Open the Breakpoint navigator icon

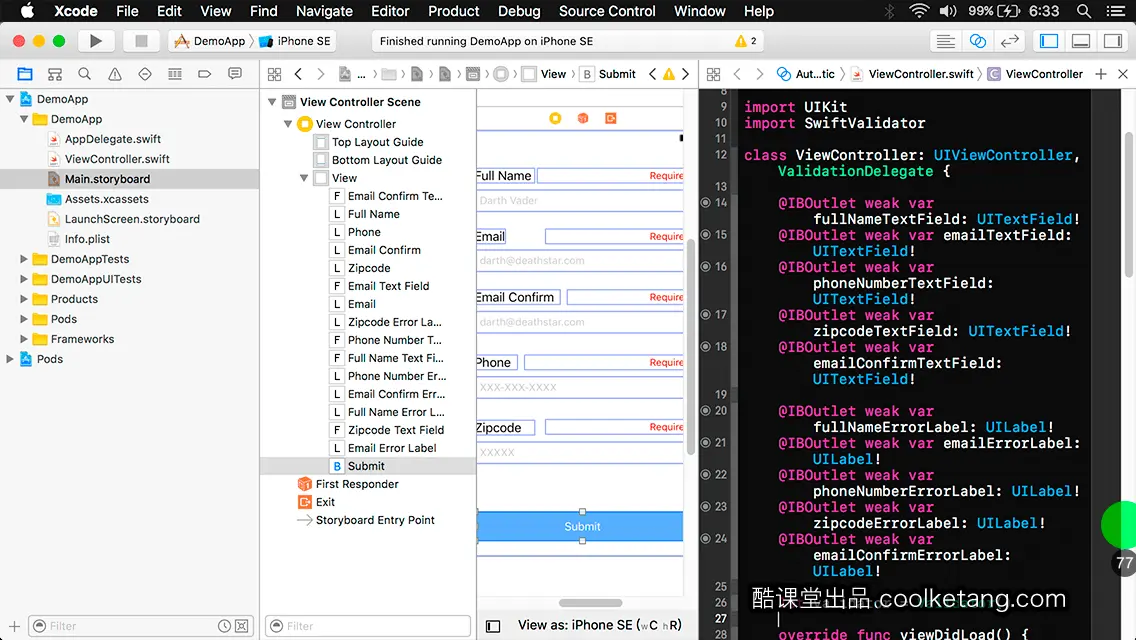[204, 74]
